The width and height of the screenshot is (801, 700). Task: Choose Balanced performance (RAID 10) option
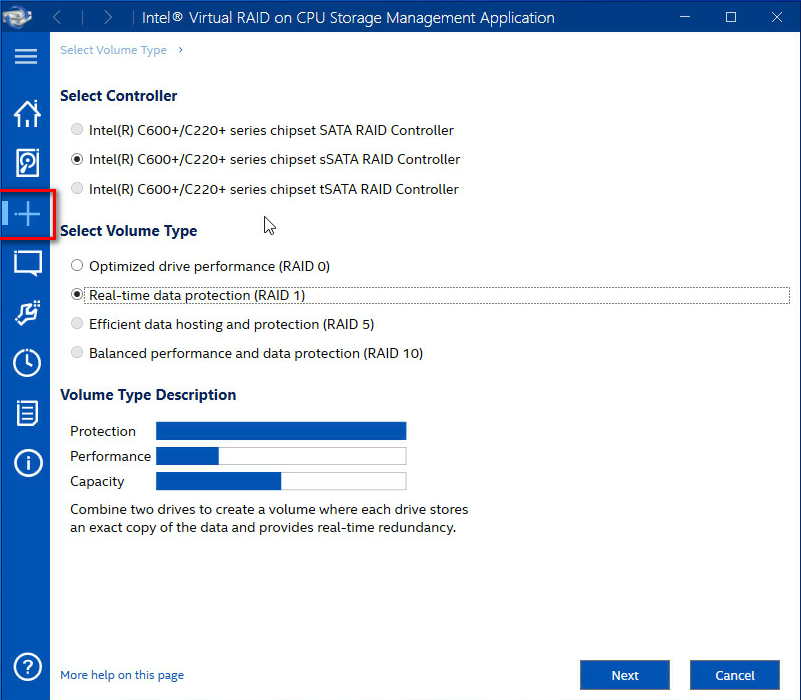pos(77,353)
